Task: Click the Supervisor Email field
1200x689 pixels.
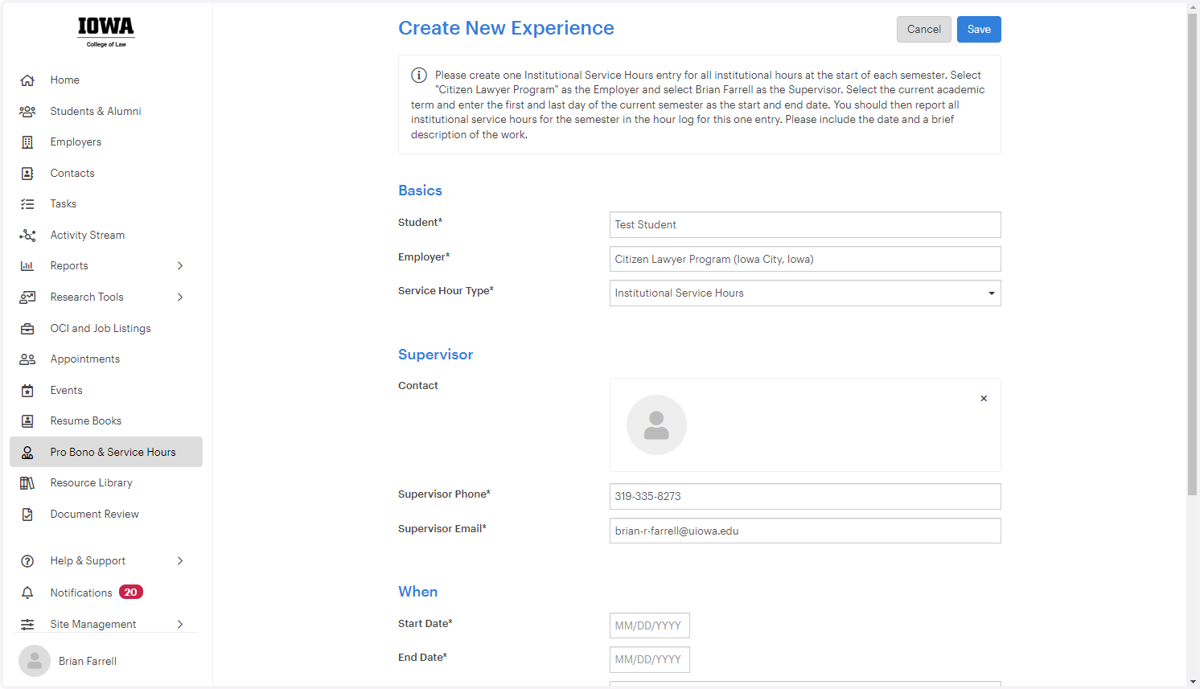Action: 805,531
